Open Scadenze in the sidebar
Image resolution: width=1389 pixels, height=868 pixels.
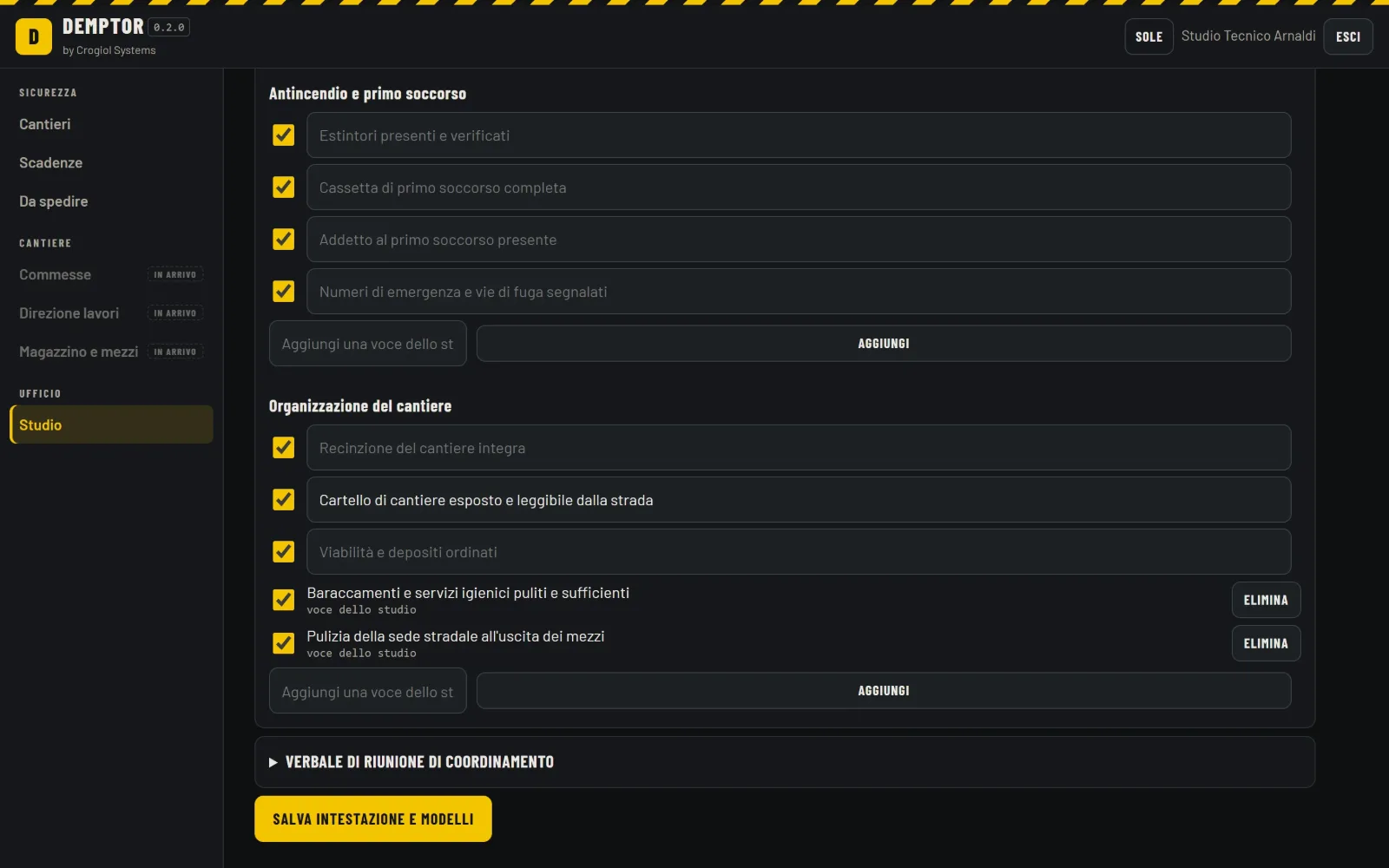point(110,163)
